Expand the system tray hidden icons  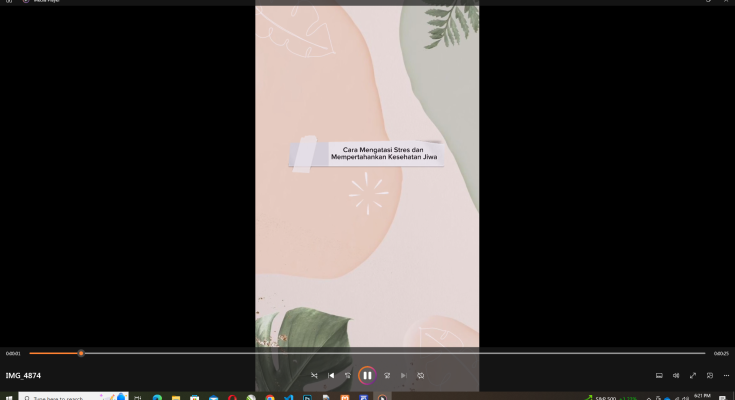tap(648, 397)
